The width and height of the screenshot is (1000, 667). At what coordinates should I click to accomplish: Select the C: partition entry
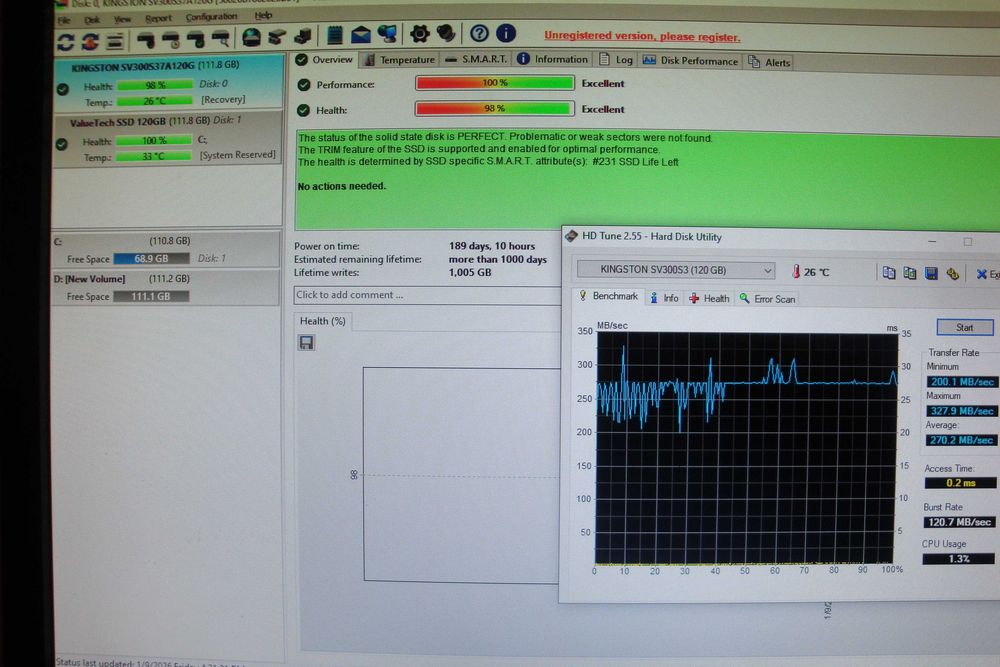click(166, 249)
